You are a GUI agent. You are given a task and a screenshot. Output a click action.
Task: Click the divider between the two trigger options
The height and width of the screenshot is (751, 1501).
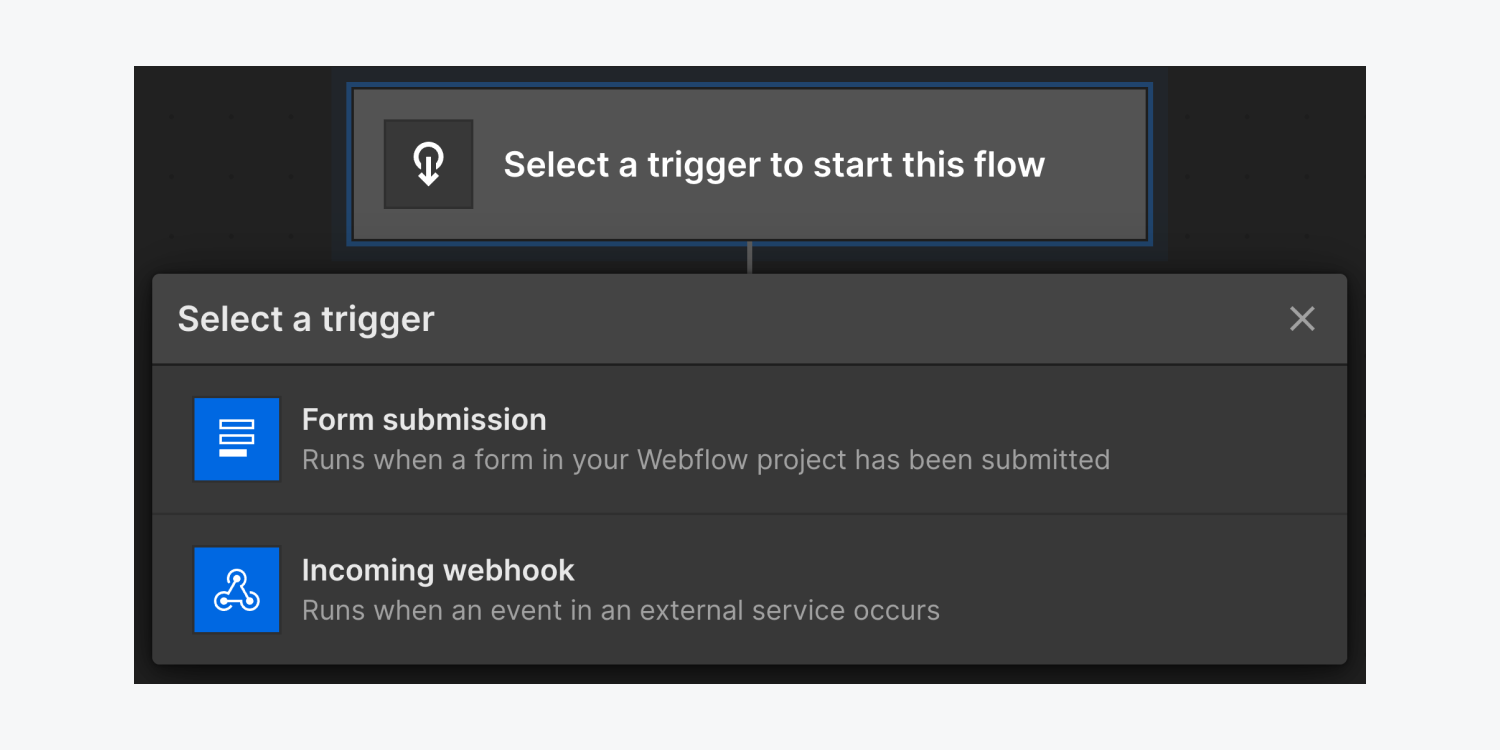pyautogui.click(x=749, y=515)
